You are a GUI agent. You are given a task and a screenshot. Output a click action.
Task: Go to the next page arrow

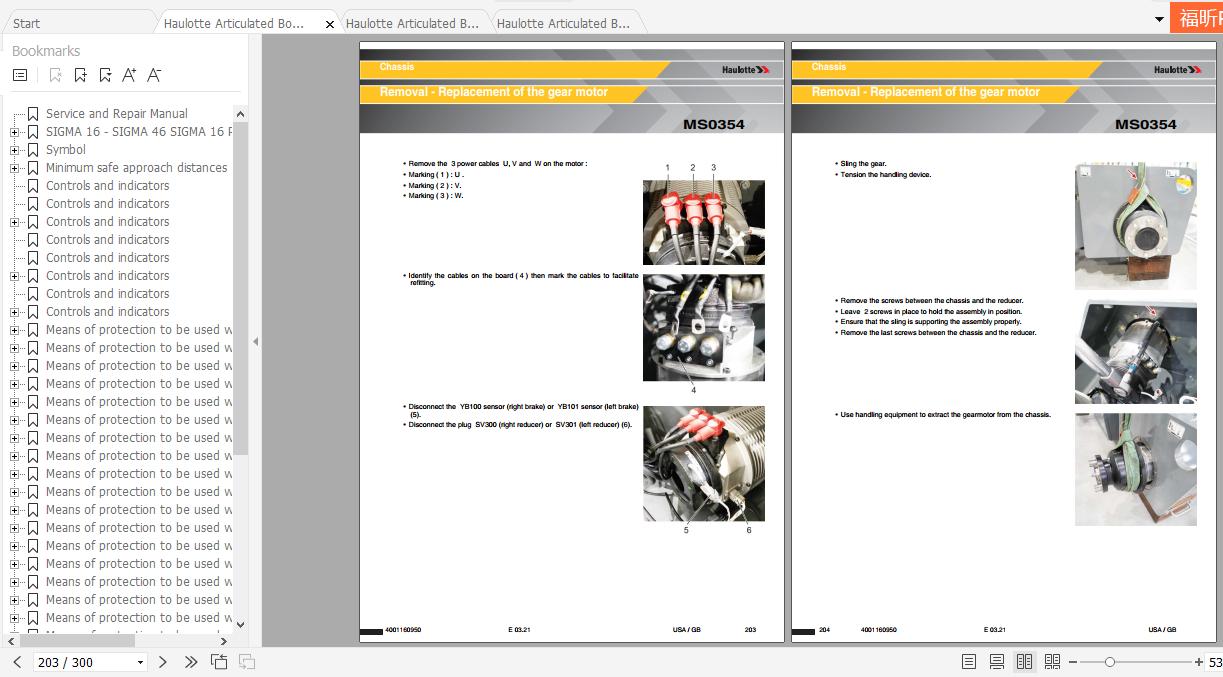pos(163,662)
